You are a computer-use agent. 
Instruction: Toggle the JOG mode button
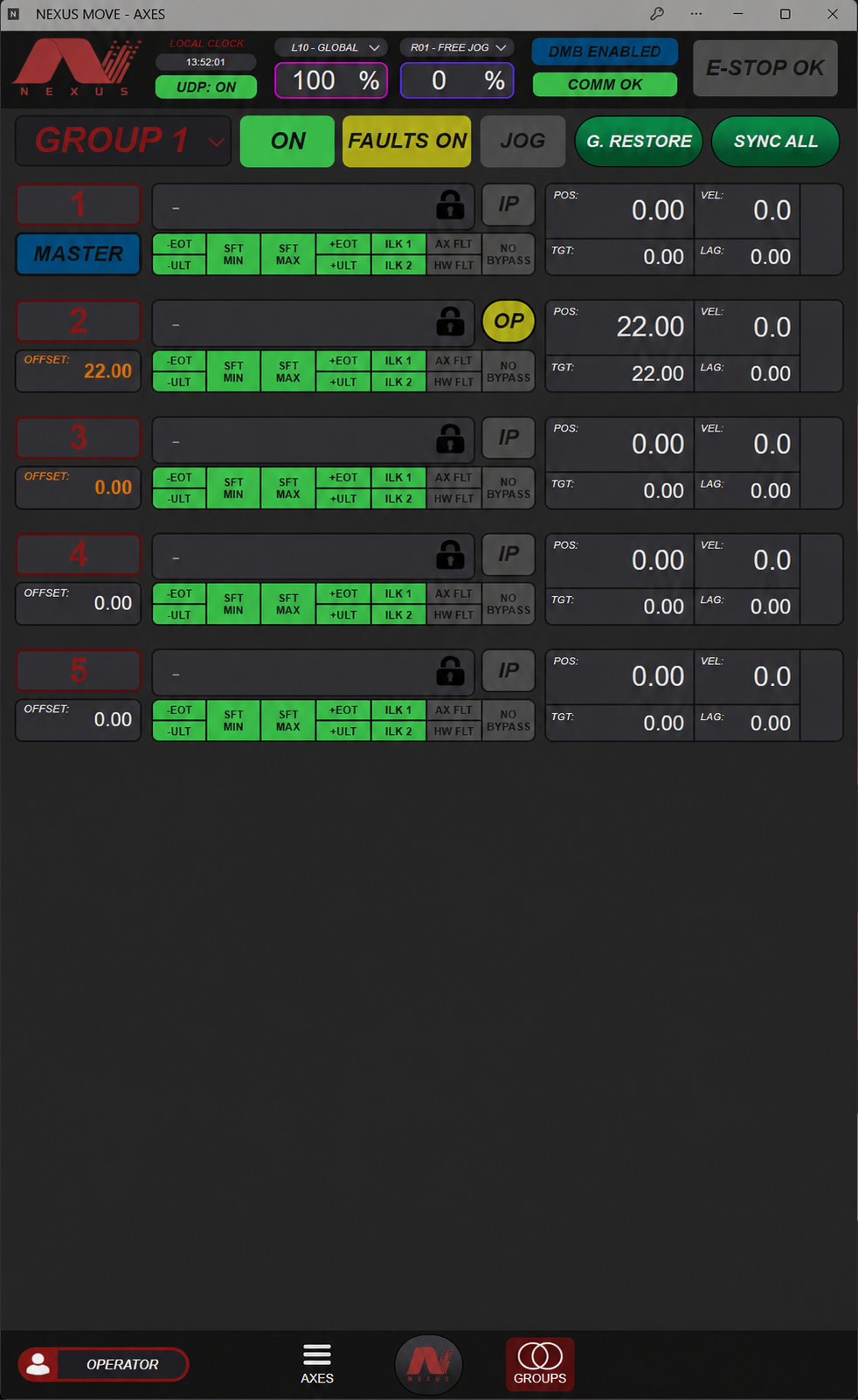pyautogui.click(x=522, y=141)
